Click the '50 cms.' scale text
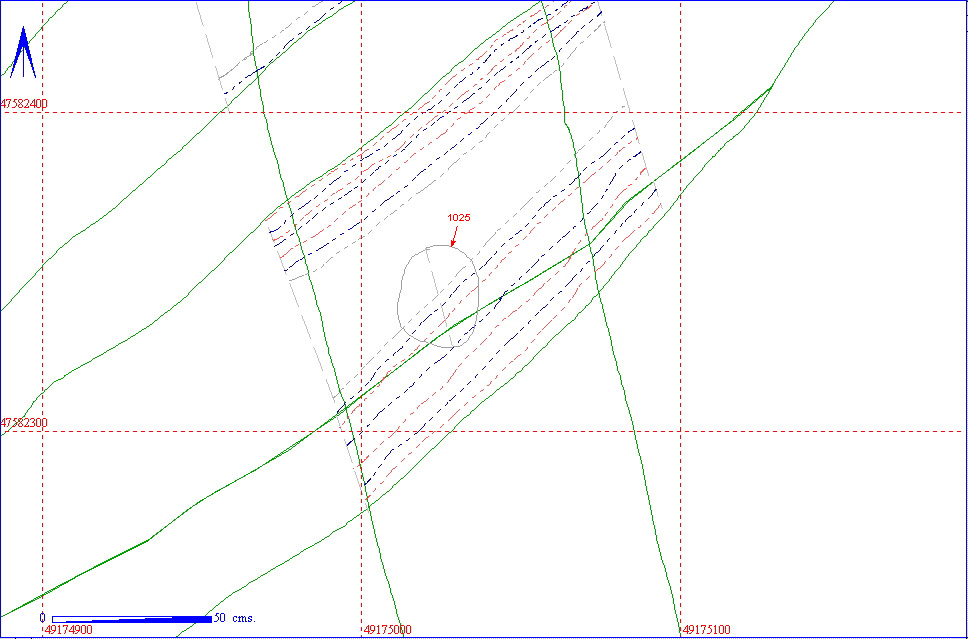This screenshot has height=639, width=968. [235, 617]
